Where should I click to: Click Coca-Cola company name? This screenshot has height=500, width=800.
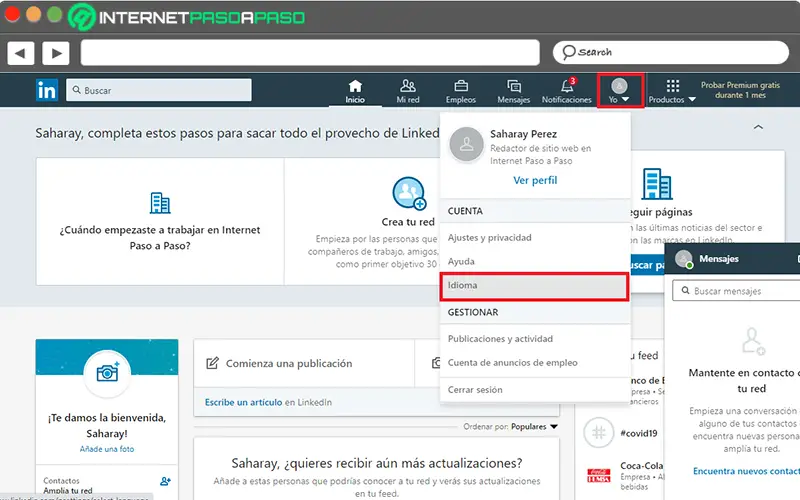pyautogui.click(x=641, y=465)
